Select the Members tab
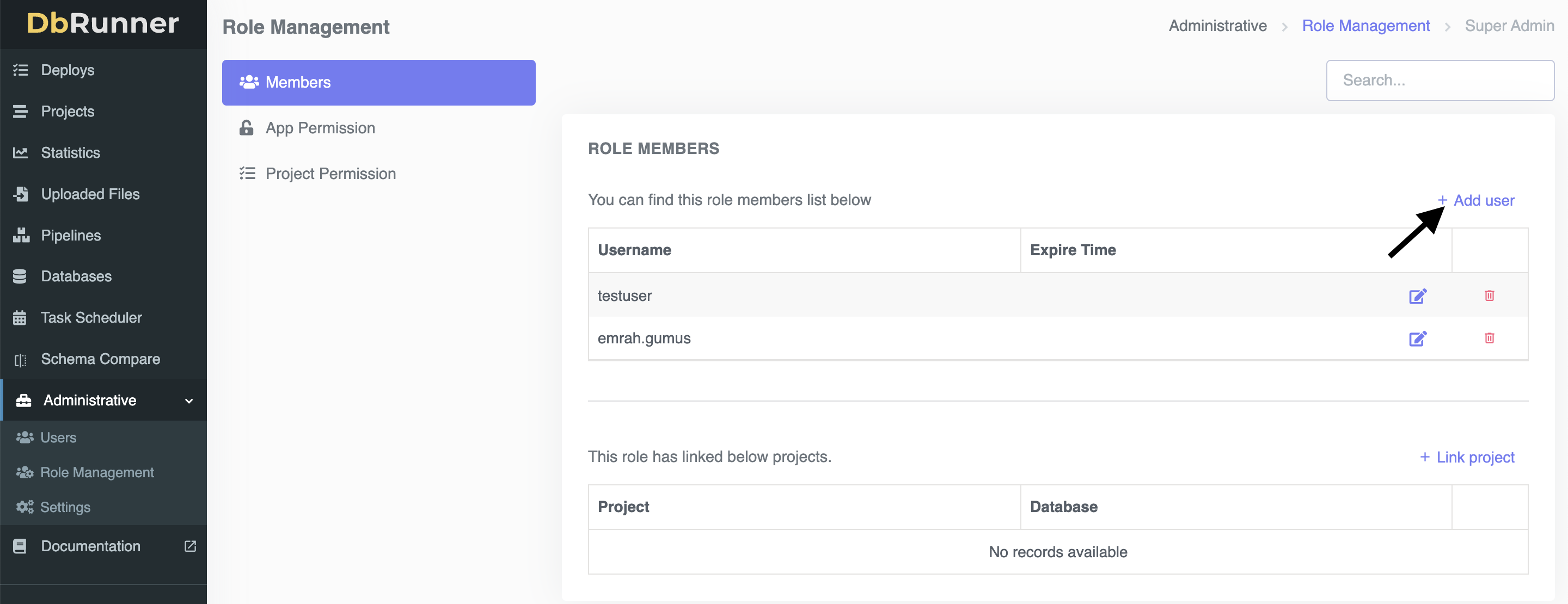1568x604 pixels. click(x=378, y=82)
